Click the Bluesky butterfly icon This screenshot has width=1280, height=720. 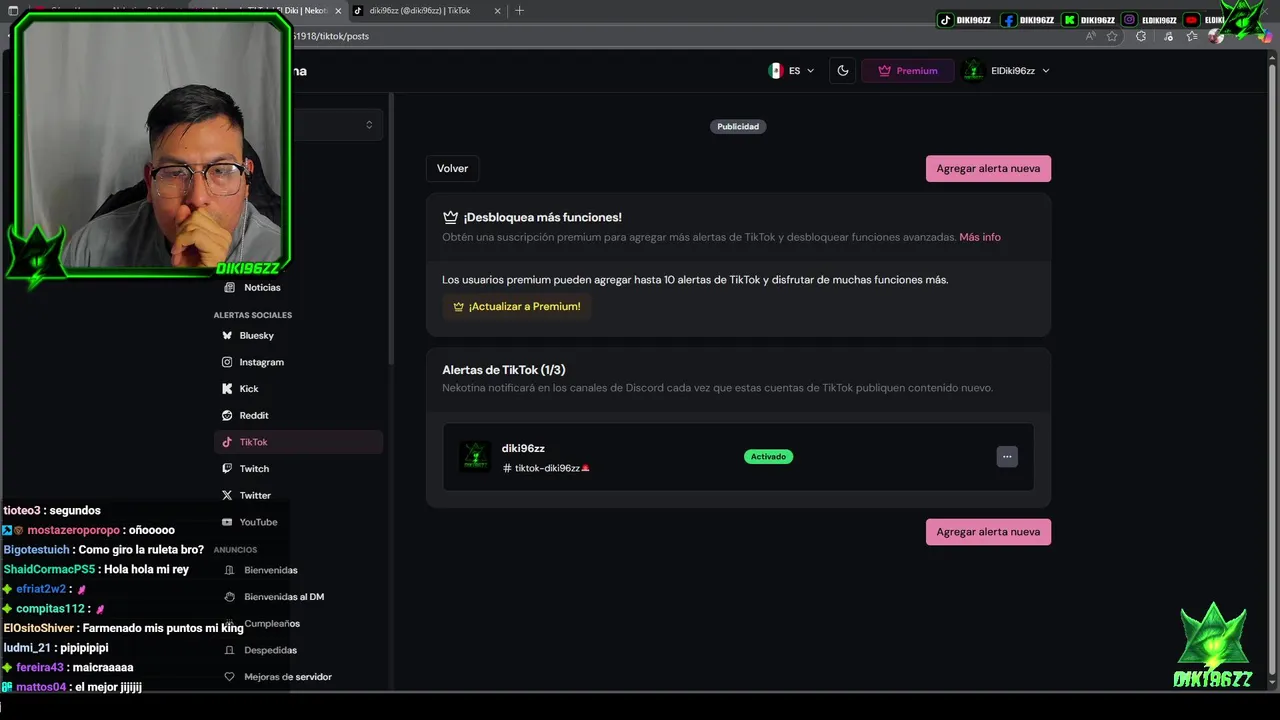(x=227, y=336)
